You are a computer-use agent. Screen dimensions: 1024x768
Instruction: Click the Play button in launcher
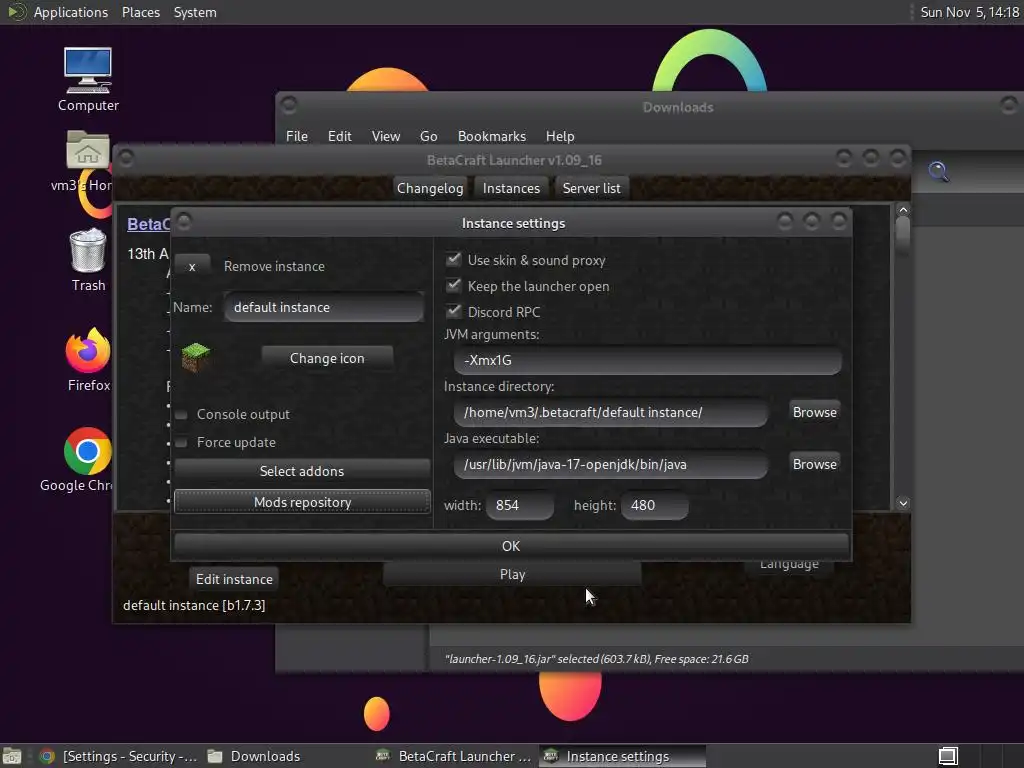pyautogui.click(x=512, y=574)
